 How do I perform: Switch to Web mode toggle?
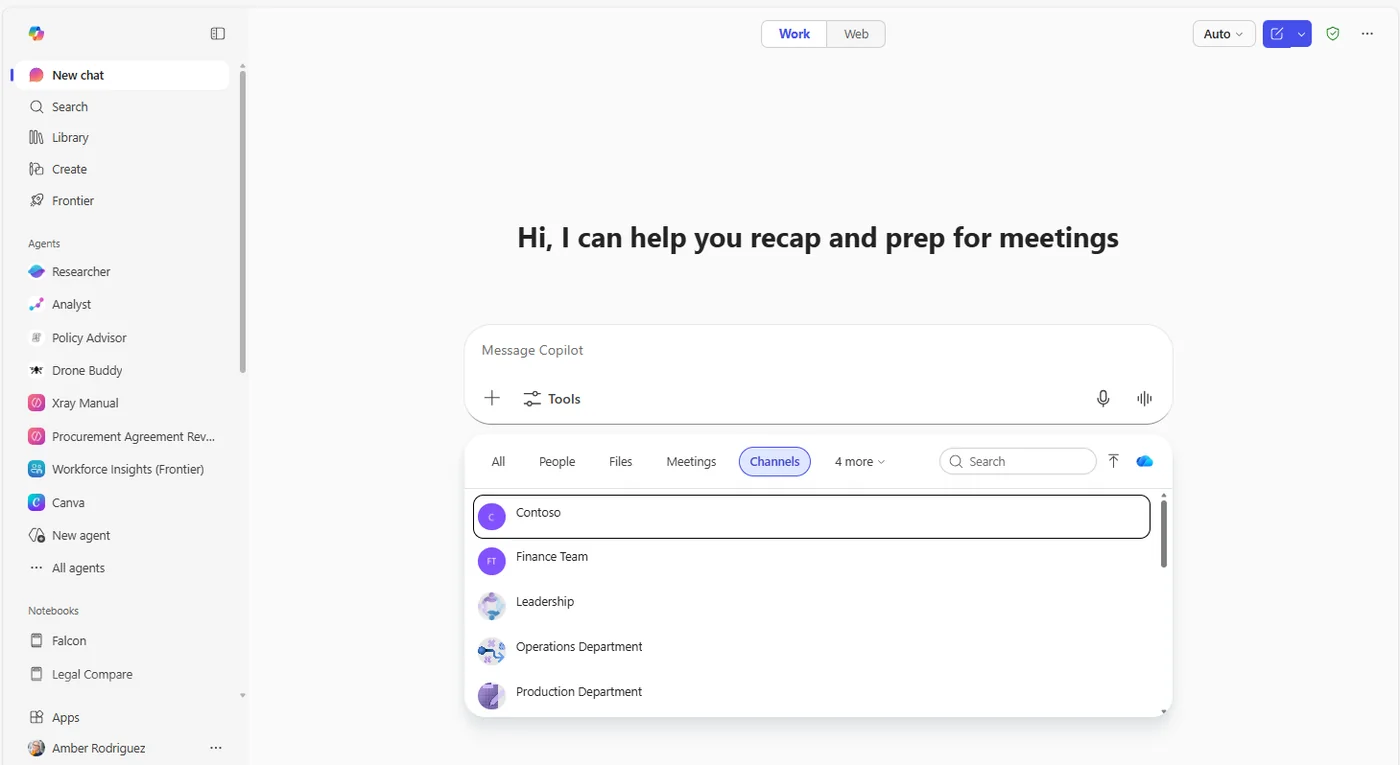tap(856, 34)
